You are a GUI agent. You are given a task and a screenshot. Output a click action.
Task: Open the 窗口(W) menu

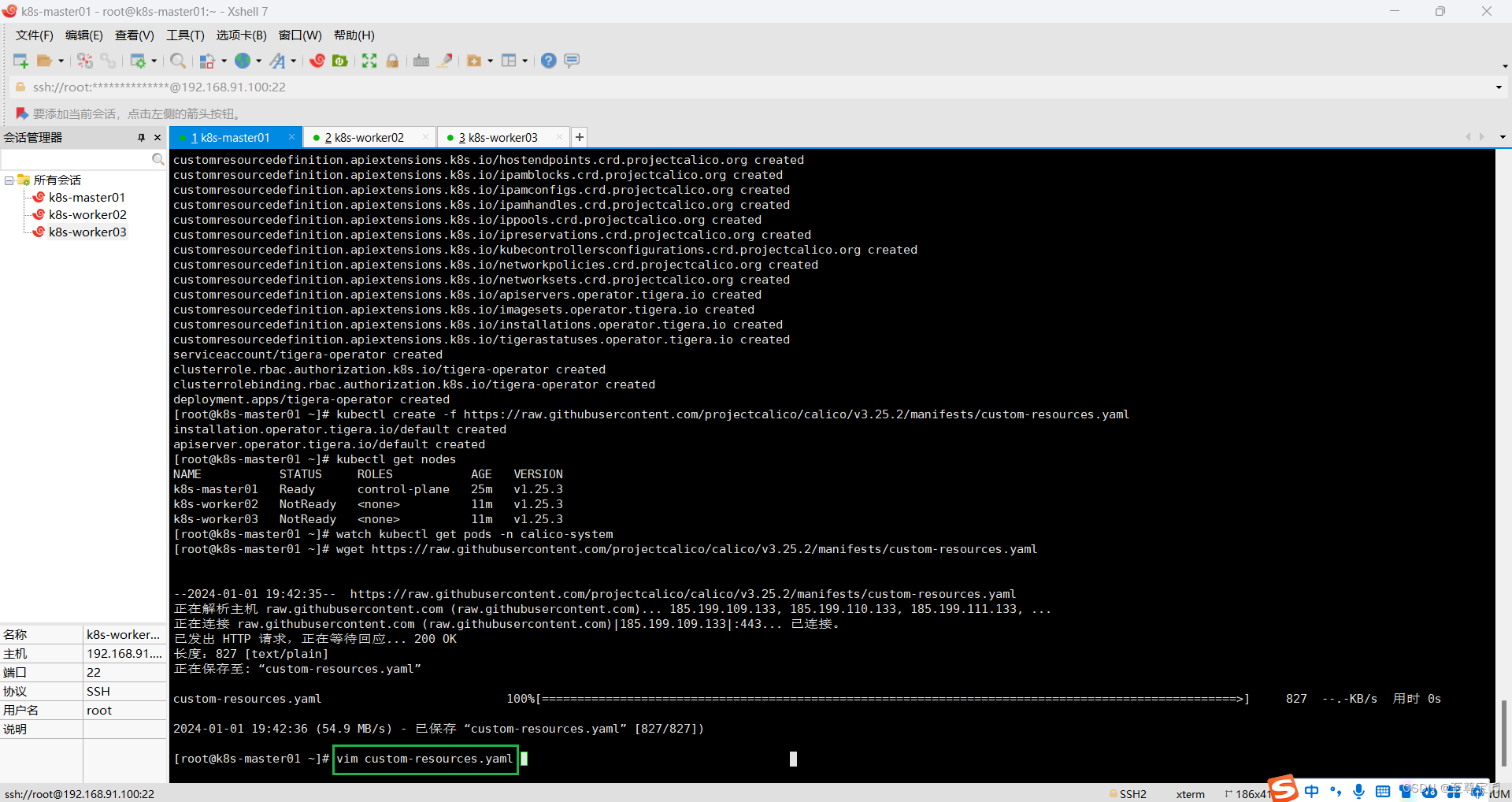pos(300,35)
